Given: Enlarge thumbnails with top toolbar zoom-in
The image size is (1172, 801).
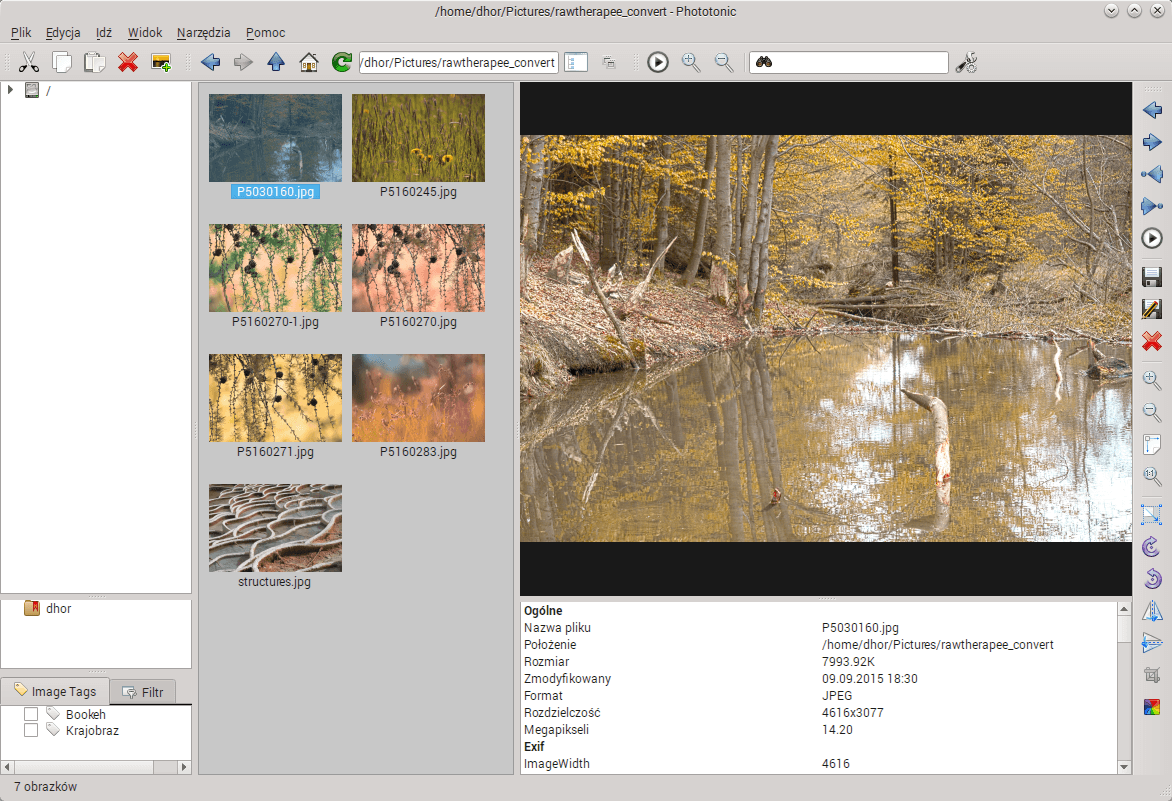Looking at the screenshot, I should click(x=691, y=62).
